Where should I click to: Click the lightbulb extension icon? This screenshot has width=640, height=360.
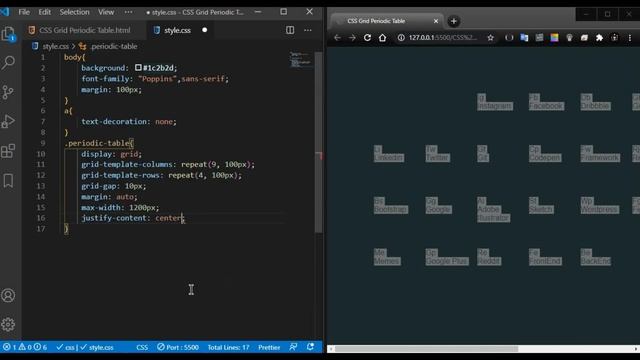569,38
